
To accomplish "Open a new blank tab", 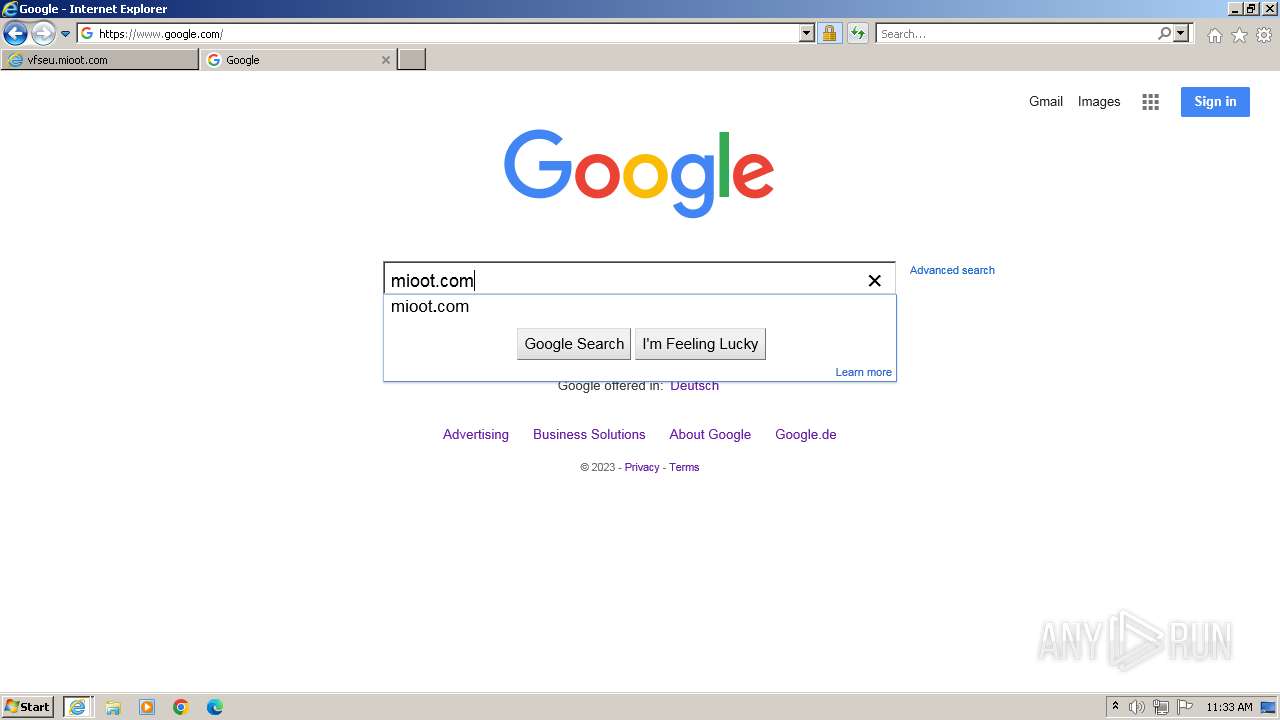I will 412,60.
